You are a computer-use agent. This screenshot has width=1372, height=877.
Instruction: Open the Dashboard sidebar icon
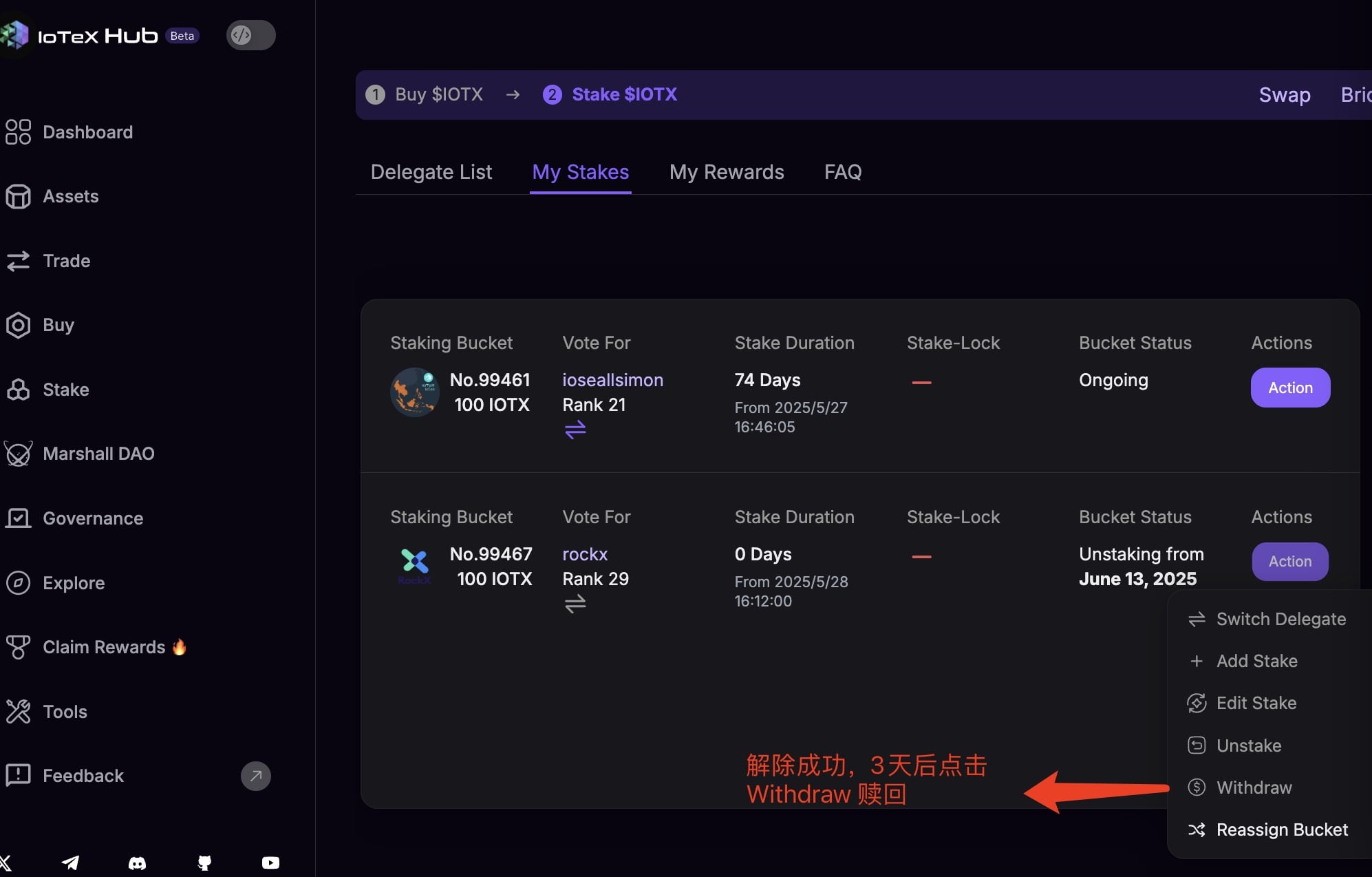(x=18, y=132)
